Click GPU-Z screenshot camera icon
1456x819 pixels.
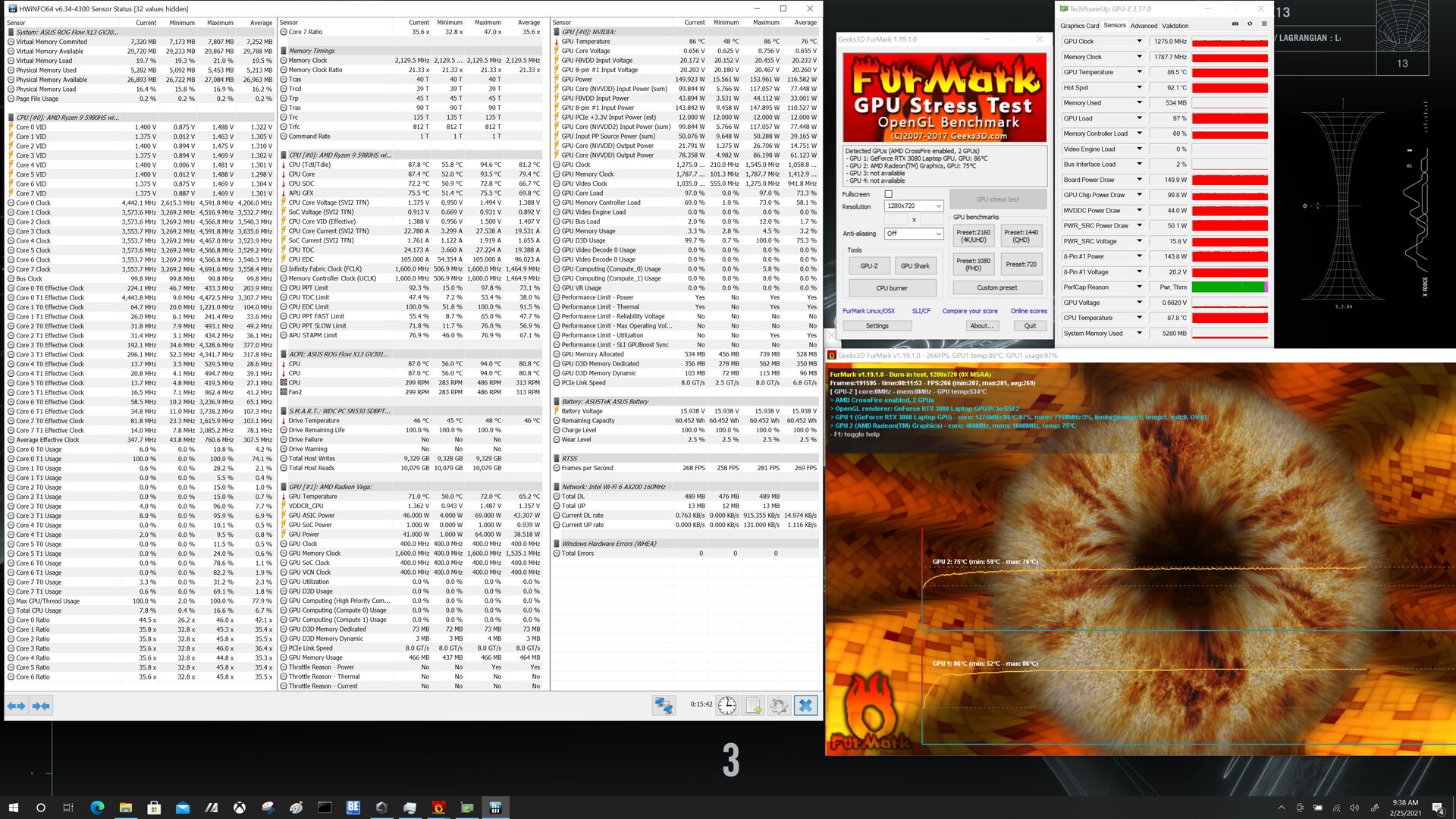click(1235, 24)
